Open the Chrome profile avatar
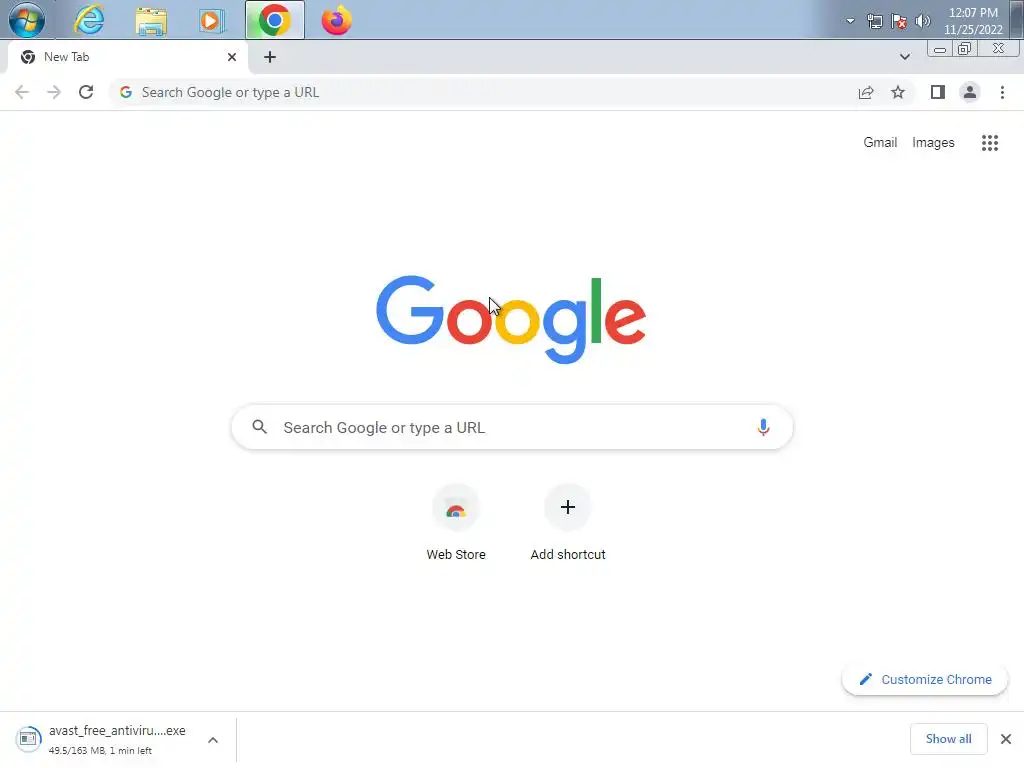 970,92
